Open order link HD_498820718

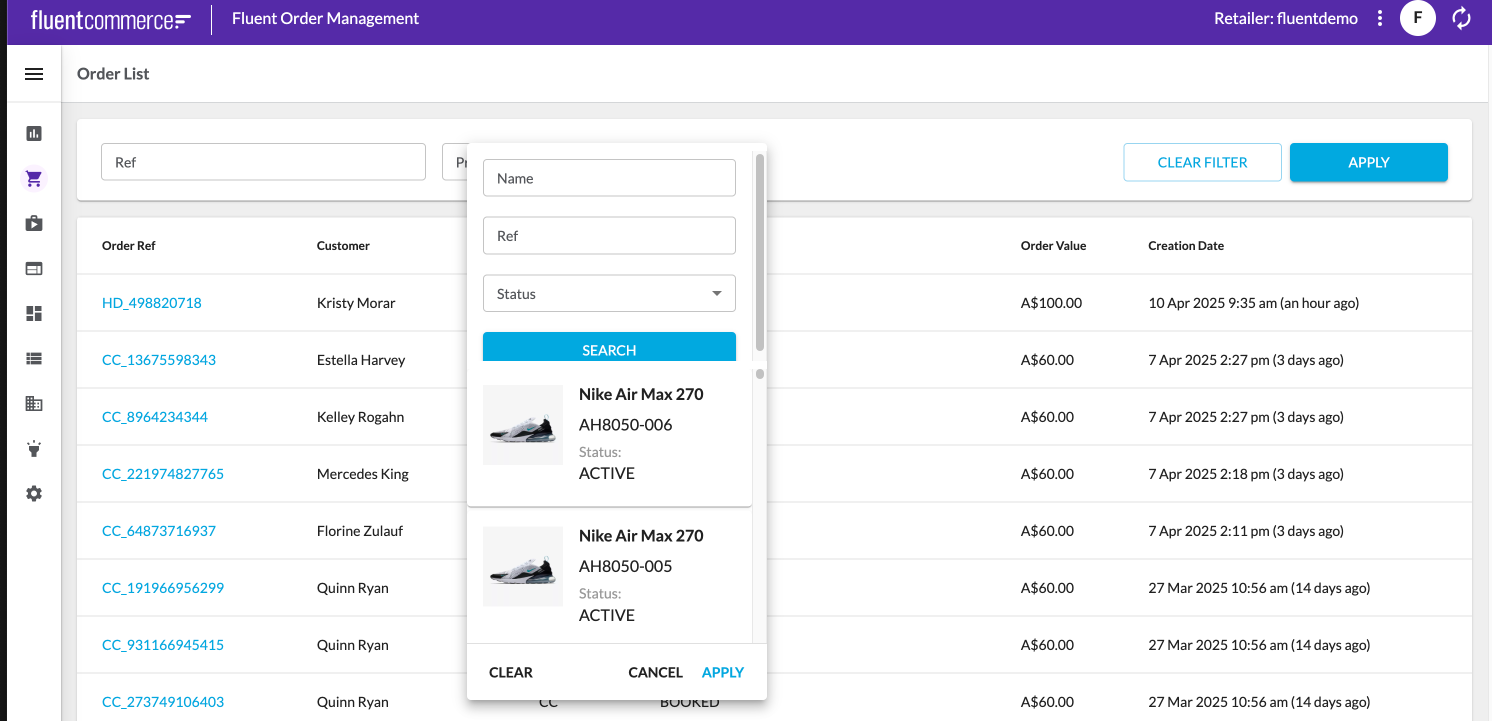[x=152, y=303]
